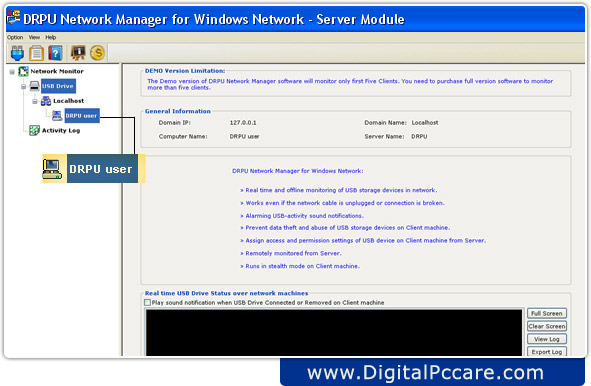This screenshot has height=386, width=591.
Task: Collapse the Localhost node
Action: pos(35,101)
